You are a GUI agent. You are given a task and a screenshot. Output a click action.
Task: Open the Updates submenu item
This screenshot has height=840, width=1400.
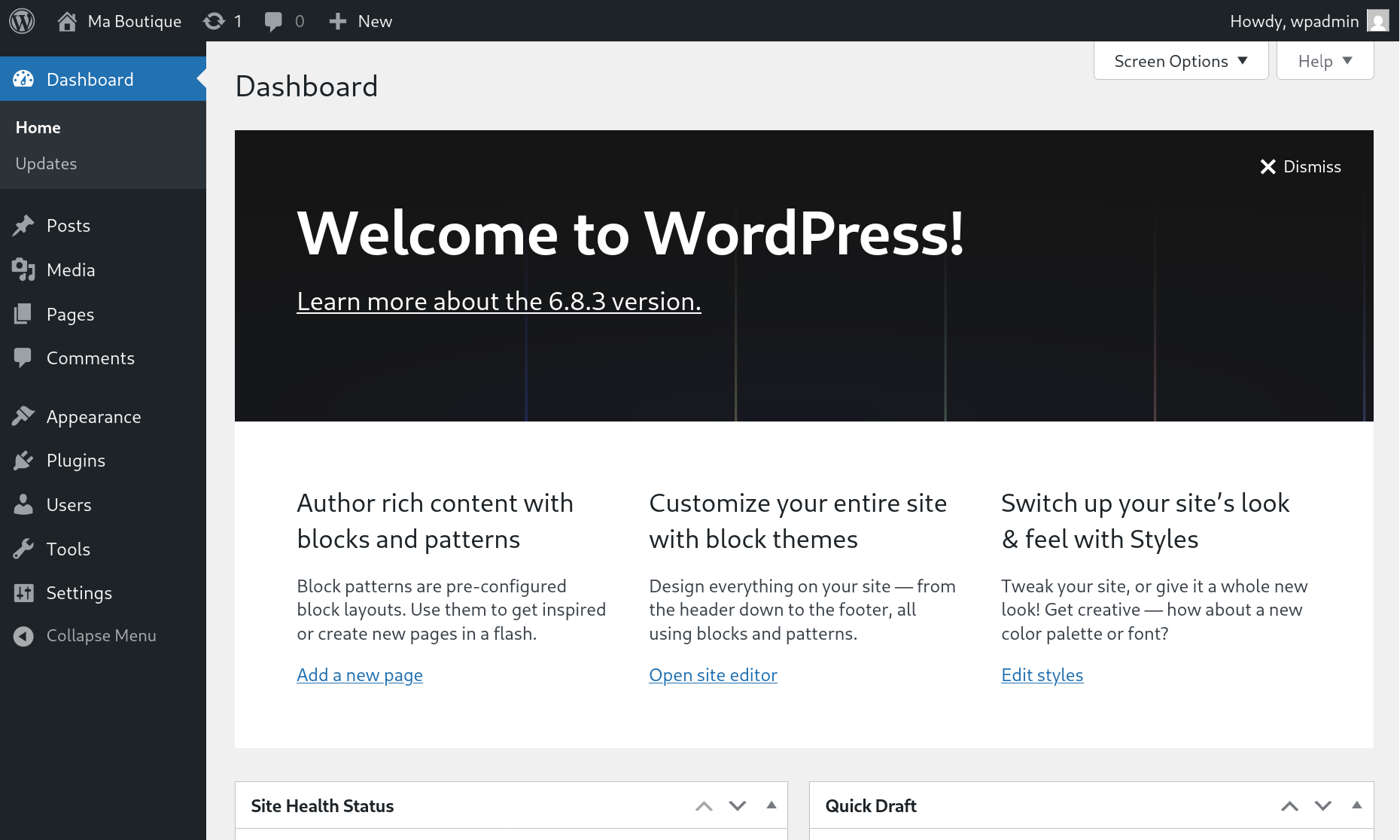[46, 164]
